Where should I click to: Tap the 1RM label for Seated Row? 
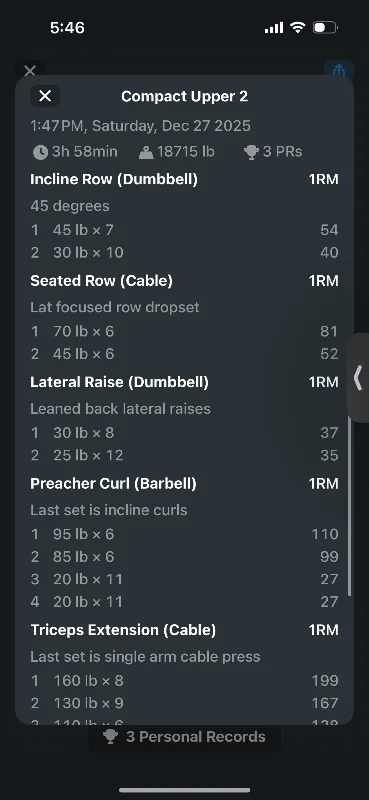point(324,281)
